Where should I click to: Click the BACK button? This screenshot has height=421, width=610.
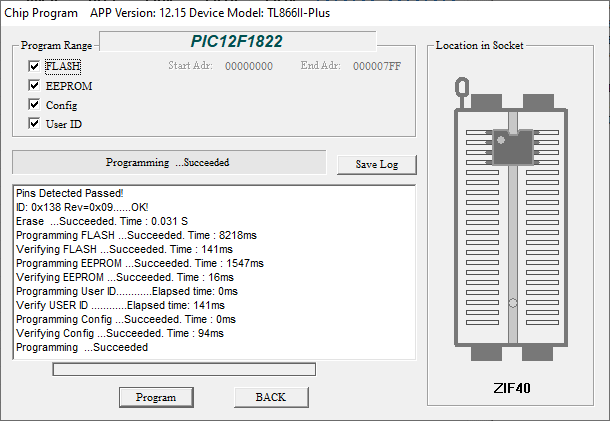[x=271, y=397]
